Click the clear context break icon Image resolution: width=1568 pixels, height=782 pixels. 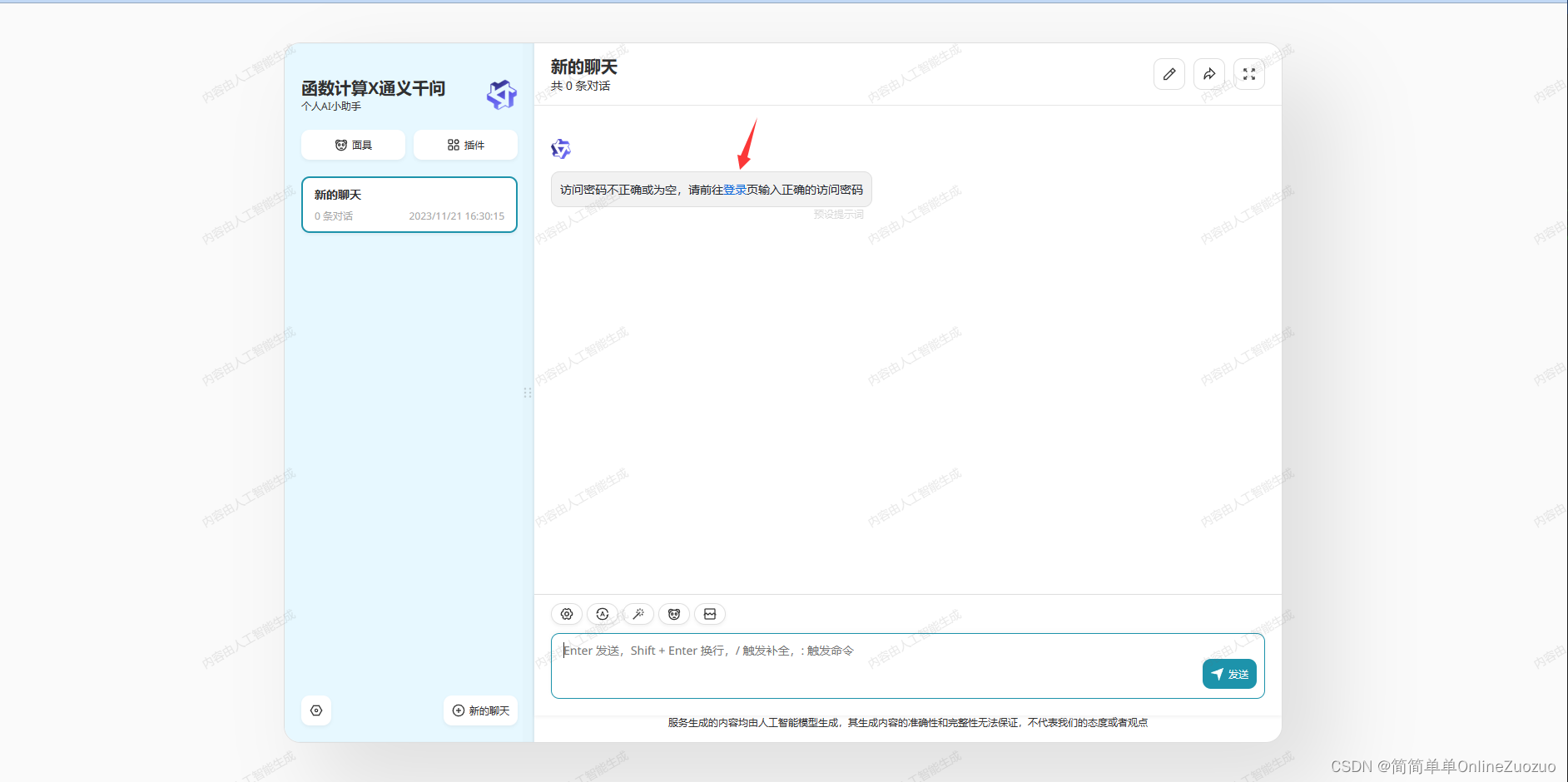[x=710, y=614]
